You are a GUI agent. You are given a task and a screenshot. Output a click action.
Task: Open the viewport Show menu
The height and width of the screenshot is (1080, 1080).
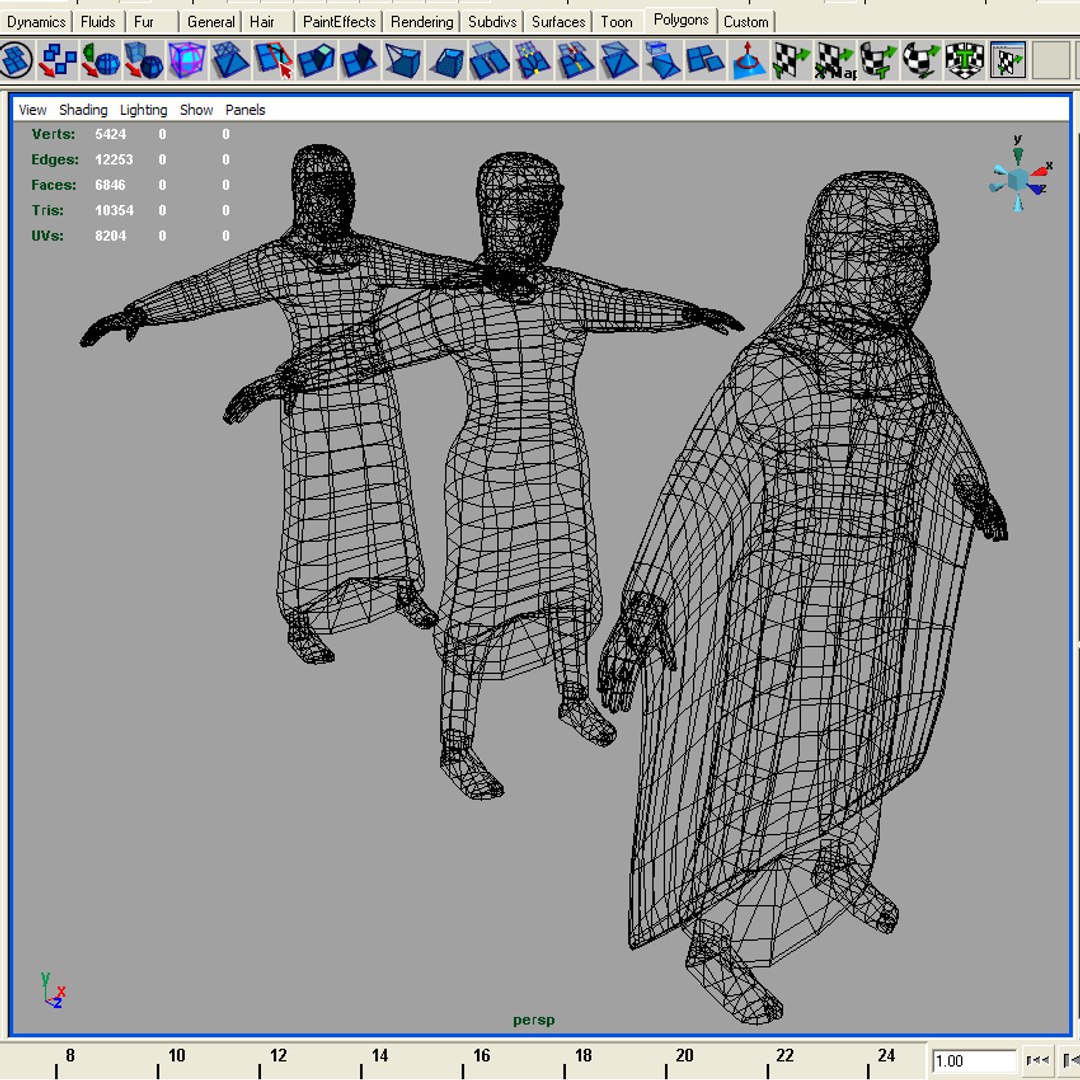click(x=196, y=110)
